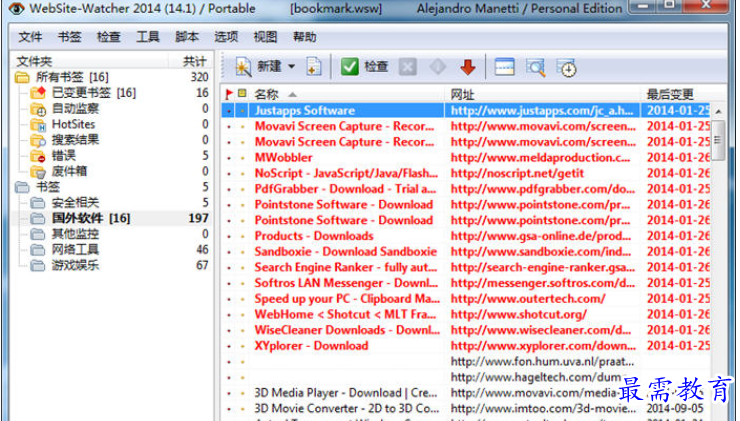Select 已变更书签 [16] folder
Screen dimensions: 740x421
tap(93, 93)
